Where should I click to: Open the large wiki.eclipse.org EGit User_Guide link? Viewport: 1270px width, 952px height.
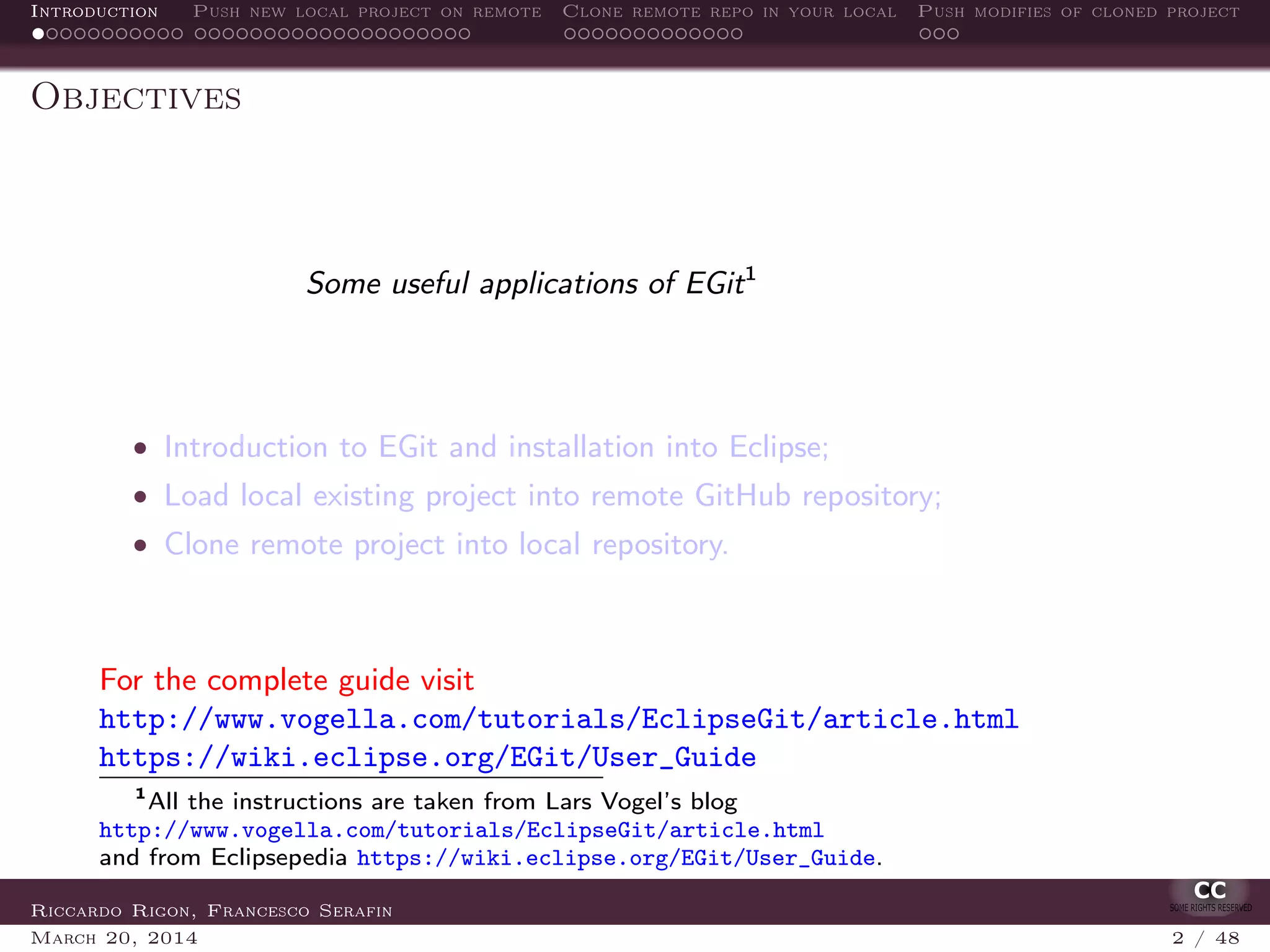tap(427, 757)
